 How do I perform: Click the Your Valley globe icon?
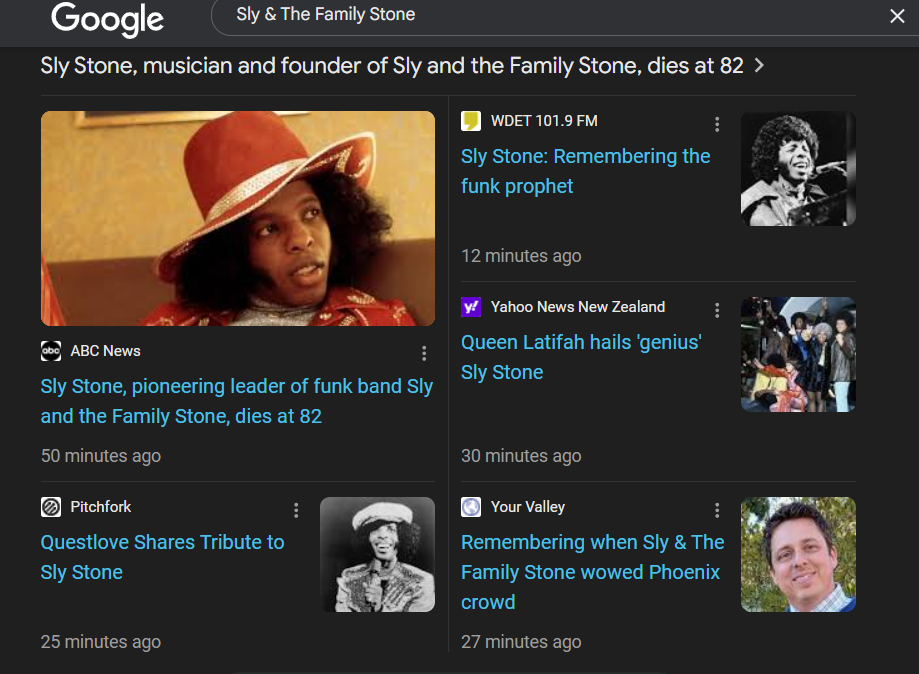[471, 506]
